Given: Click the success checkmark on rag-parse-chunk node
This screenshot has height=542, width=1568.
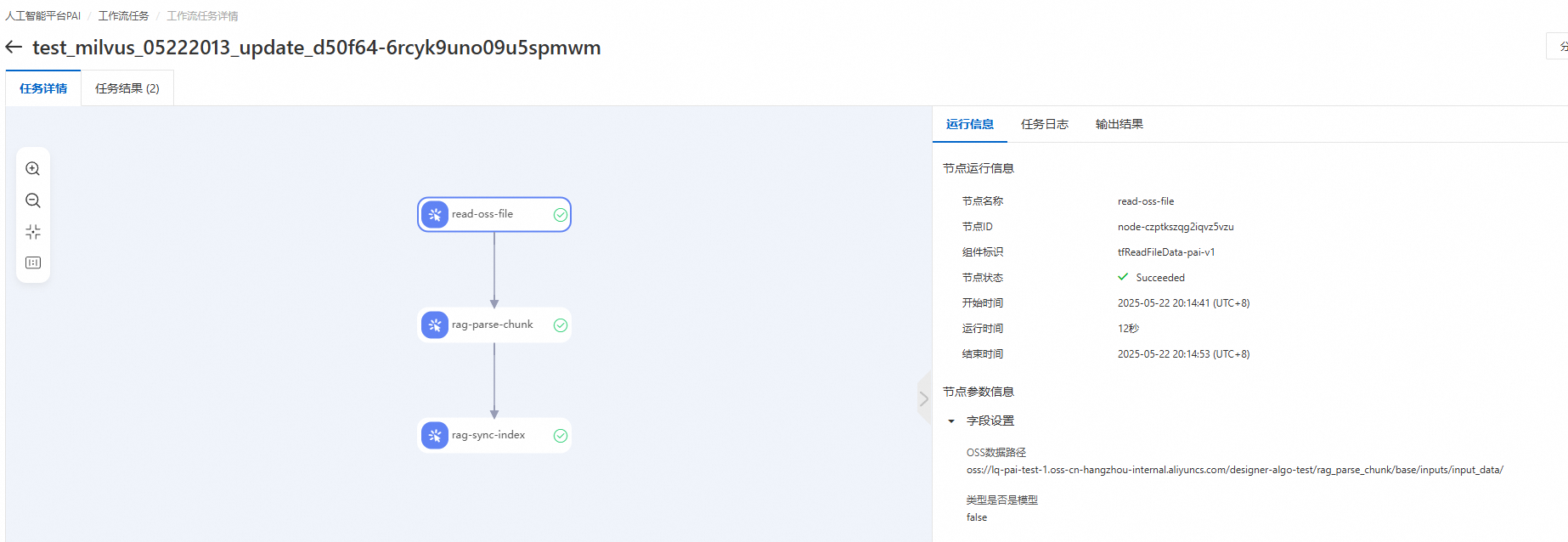Looking at the screenshot, I should (561, 325).
